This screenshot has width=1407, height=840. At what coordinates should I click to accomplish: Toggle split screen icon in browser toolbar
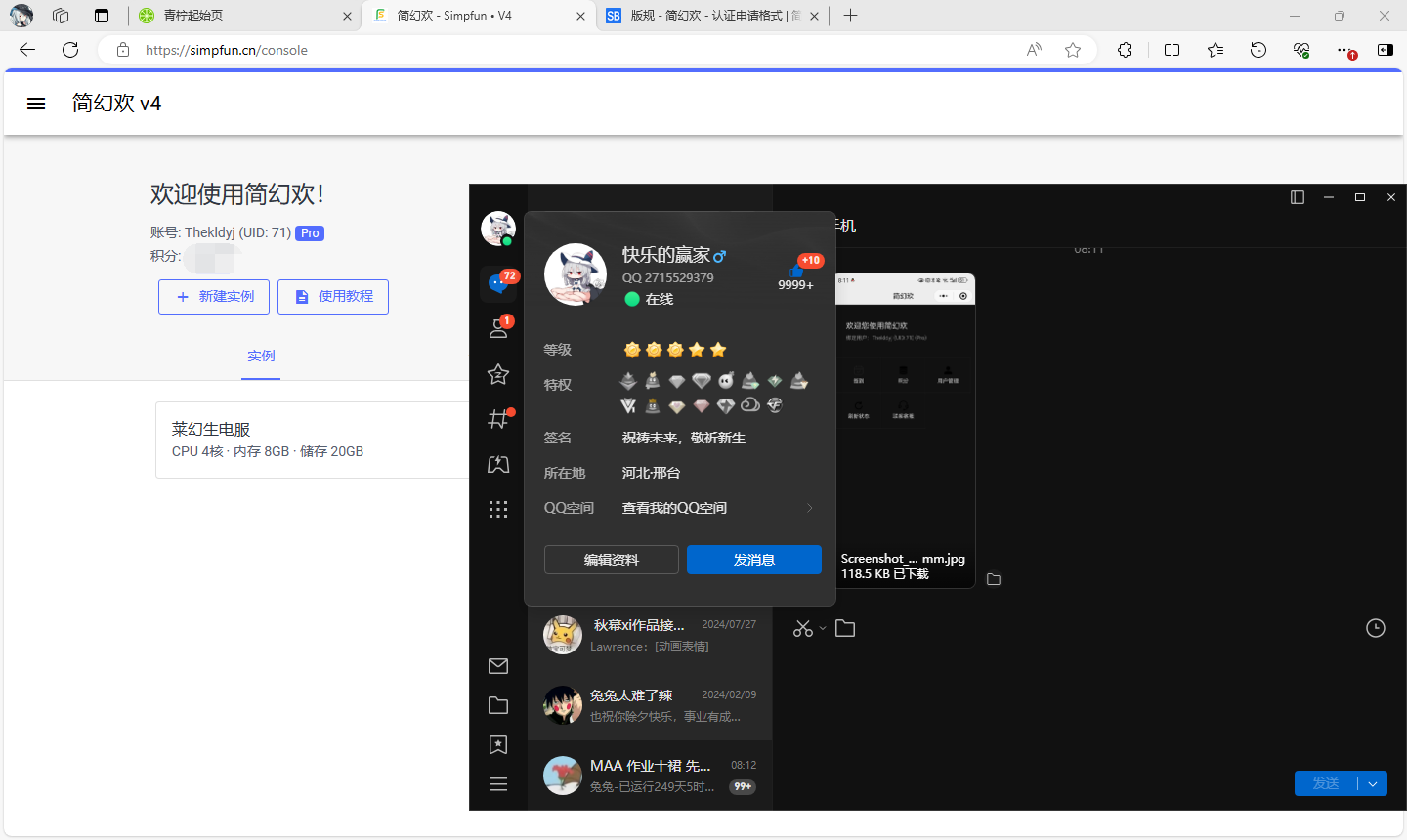point(1172,50)
